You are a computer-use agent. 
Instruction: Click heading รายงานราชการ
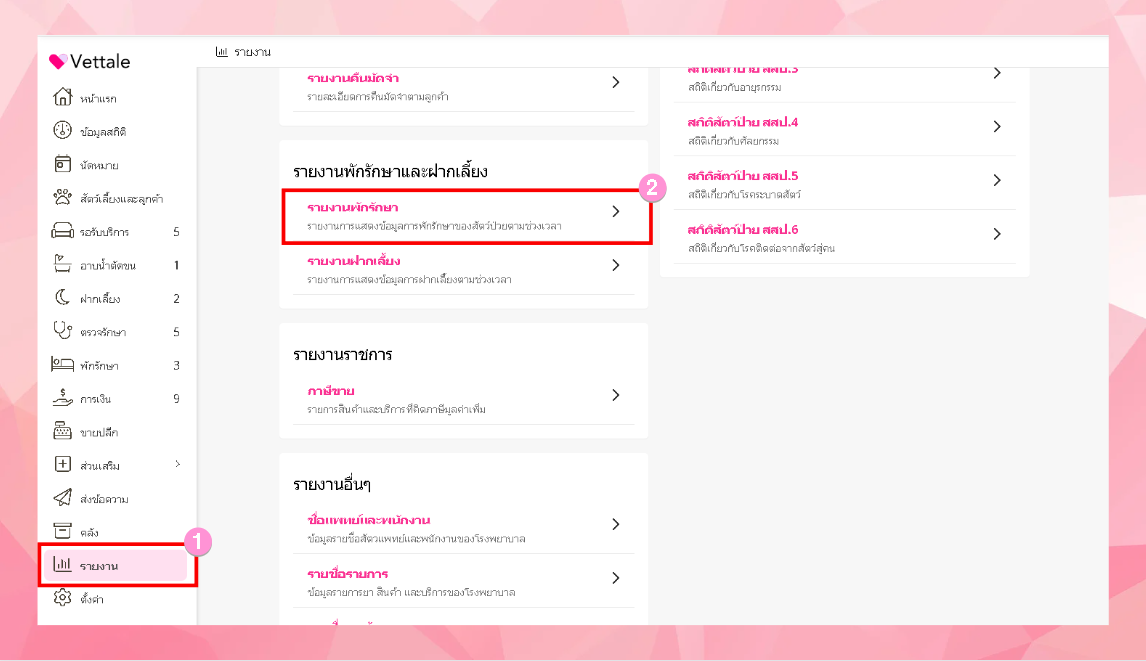pos(343,355)
